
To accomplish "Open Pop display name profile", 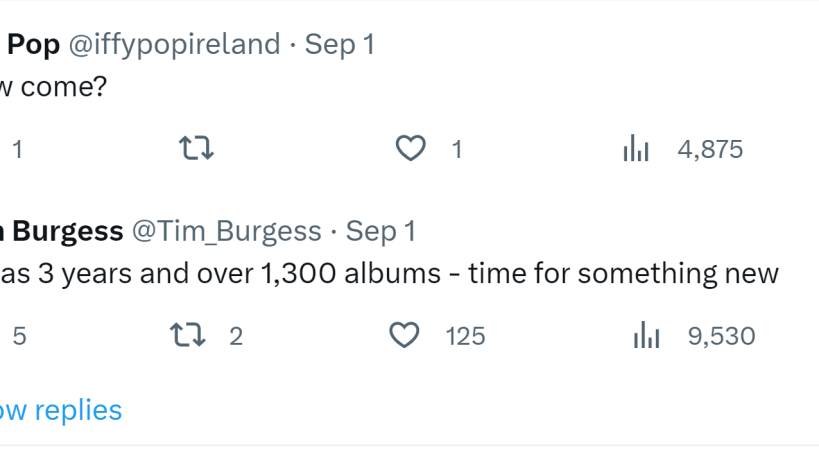I will [33, 44].
